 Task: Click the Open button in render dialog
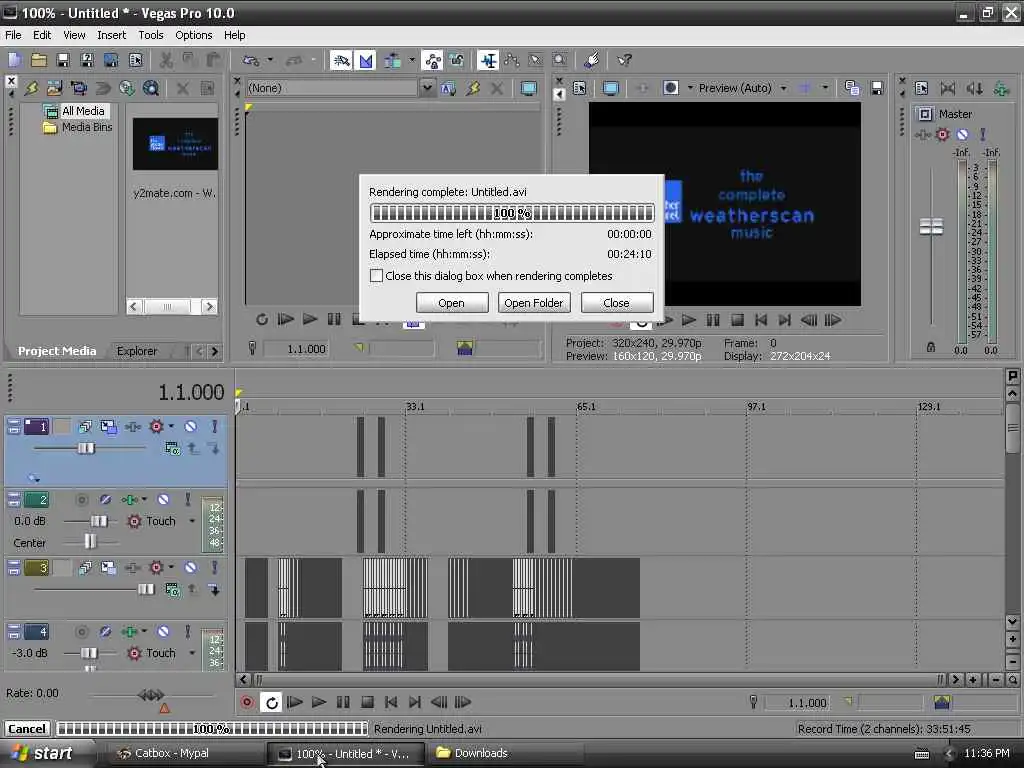pos(451,303)
